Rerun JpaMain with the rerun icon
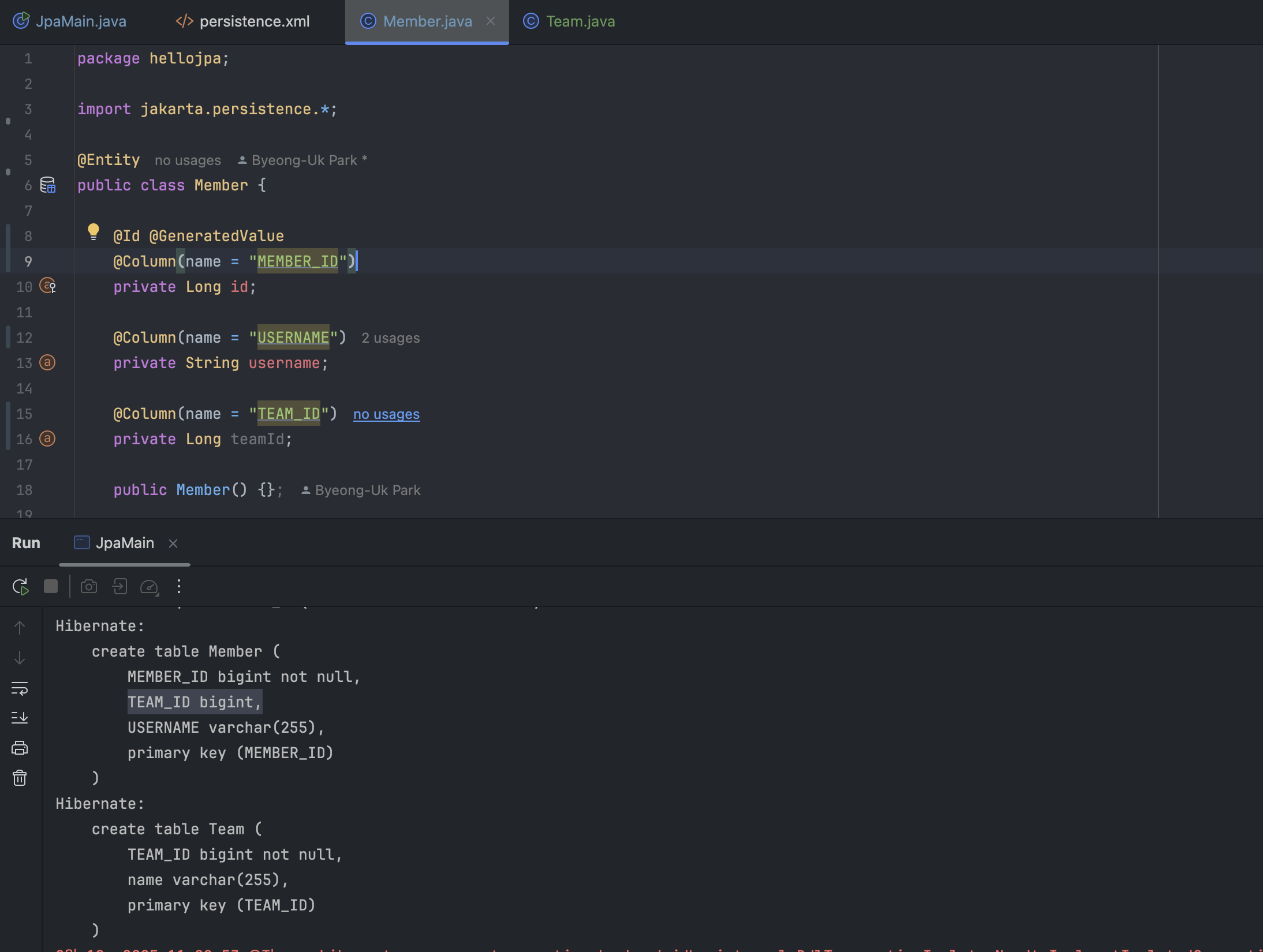Viewport: 1263px width, 952px height. click(x=20, y=587)
